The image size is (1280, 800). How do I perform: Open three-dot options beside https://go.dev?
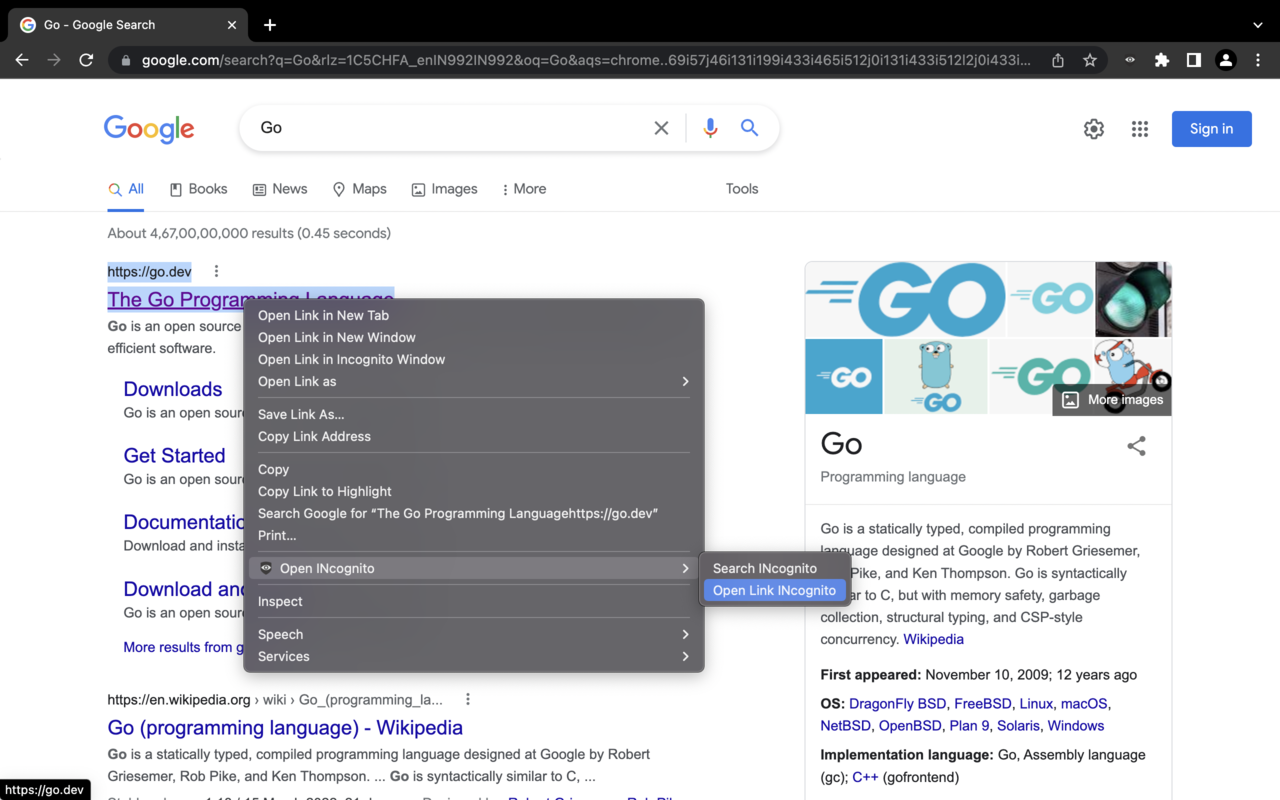[x=216, y=271]
